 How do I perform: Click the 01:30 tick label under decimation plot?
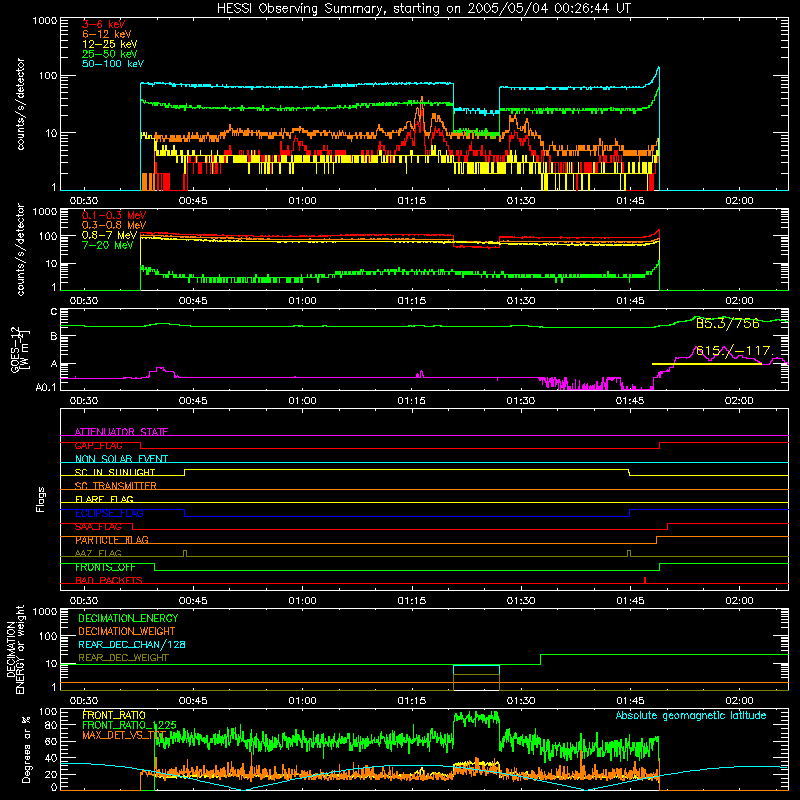[520, 701]
